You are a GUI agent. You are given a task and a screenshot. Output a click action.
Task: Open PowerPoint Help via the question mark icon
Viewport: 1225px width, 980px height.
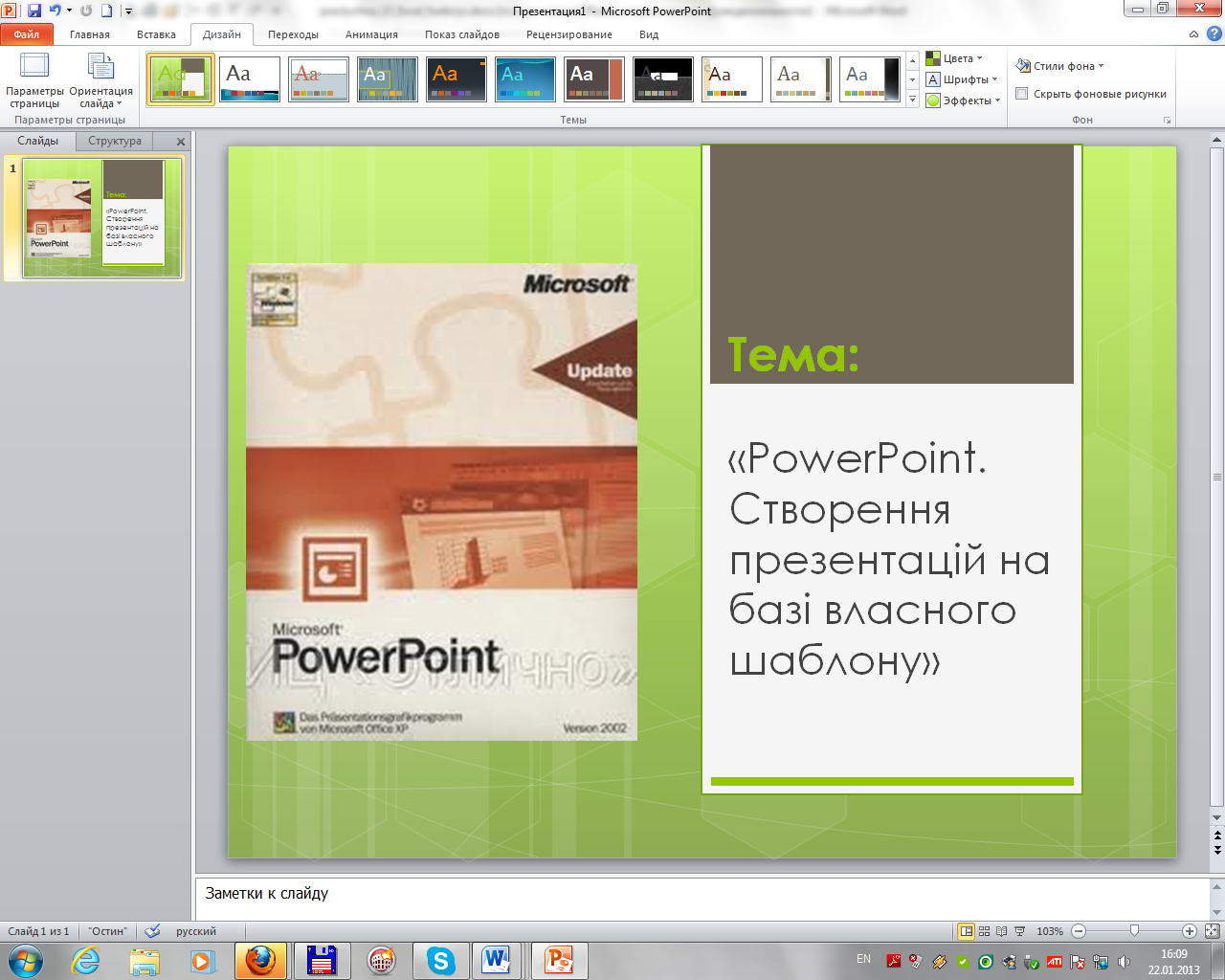[1213, 33]
